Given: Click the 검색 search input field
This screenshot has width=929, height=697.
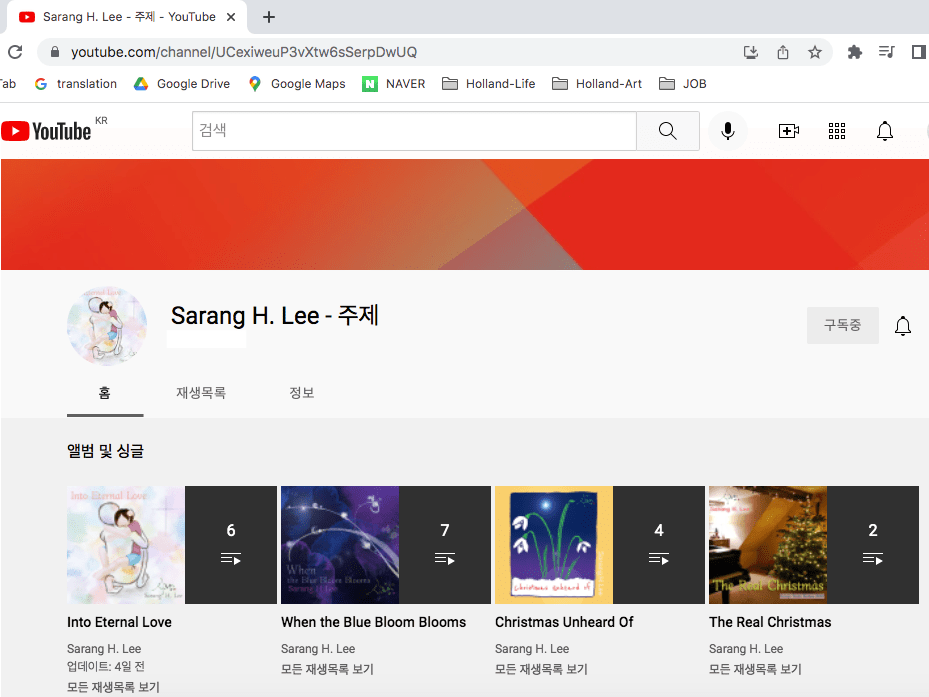Looking at the screenshot, I should [414, 131].
